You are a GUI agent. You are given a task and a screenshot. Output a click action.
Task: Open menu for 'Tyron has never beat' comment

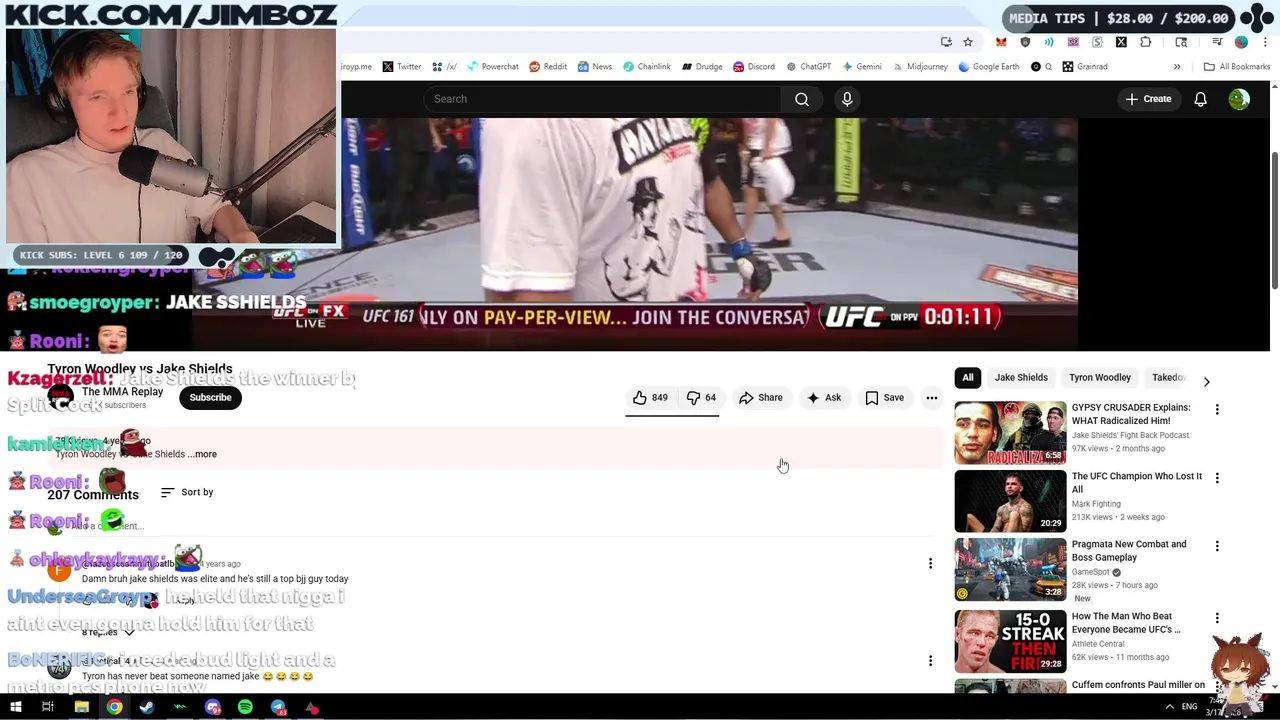coord(930,661)
